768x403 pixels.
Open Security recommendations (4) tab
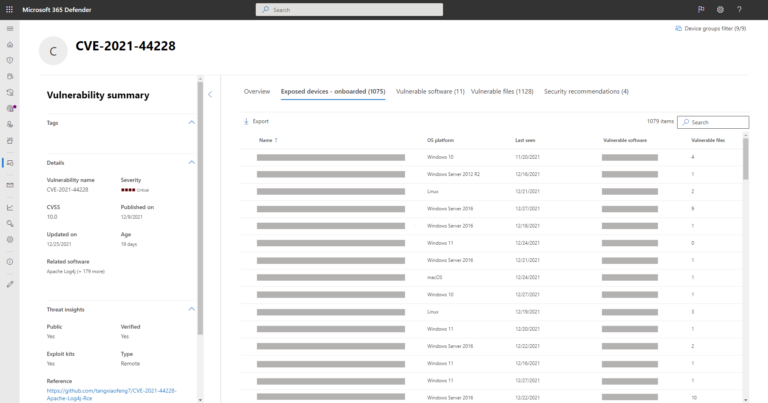(586, 91)
